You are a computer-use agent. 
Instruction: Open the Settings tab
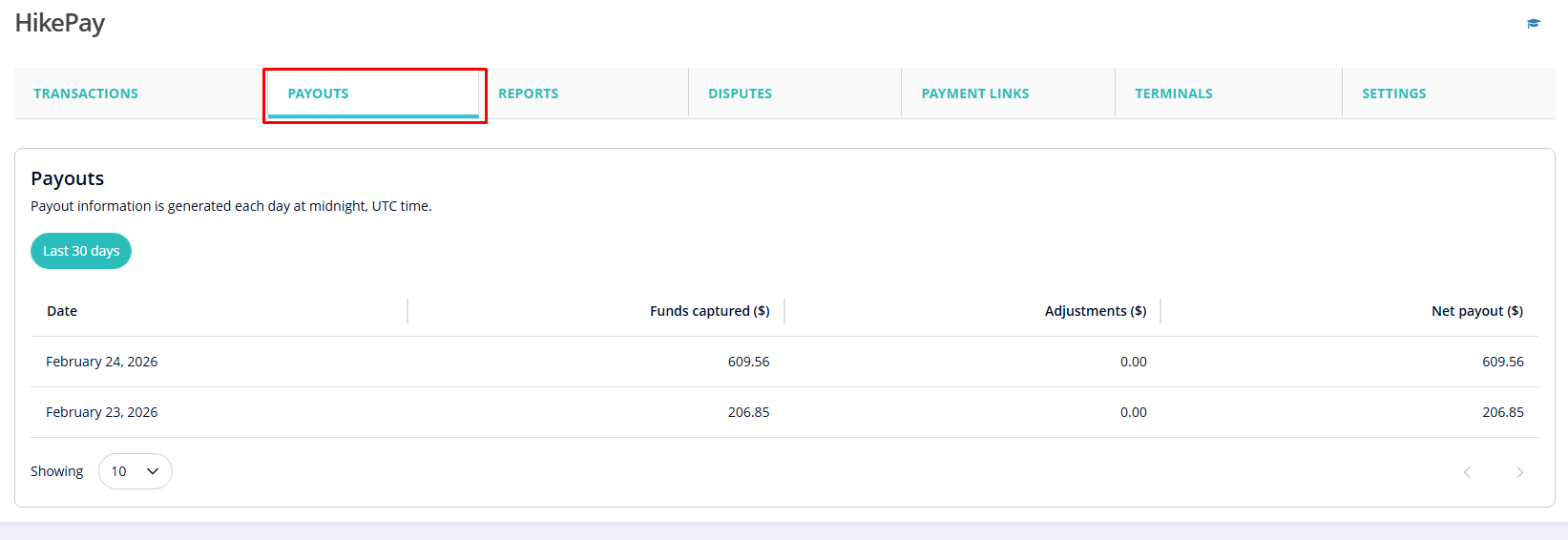point(1393,93)
